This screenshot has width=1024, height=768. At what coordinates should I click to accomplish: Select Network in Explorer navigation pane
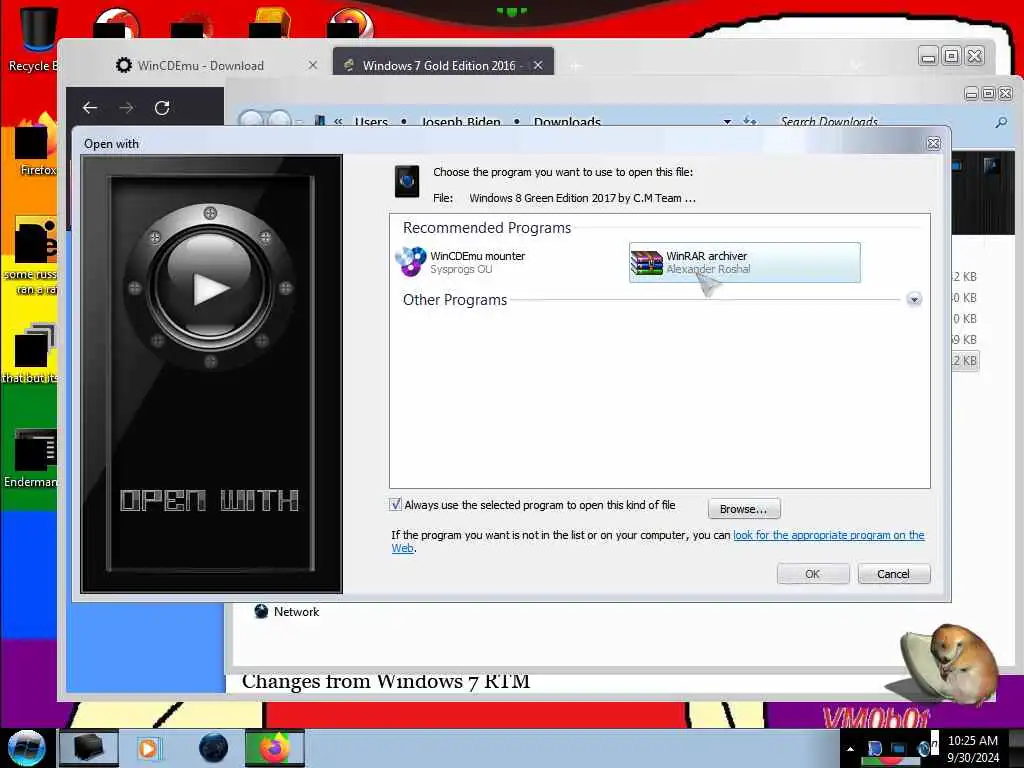click(287, 611)
